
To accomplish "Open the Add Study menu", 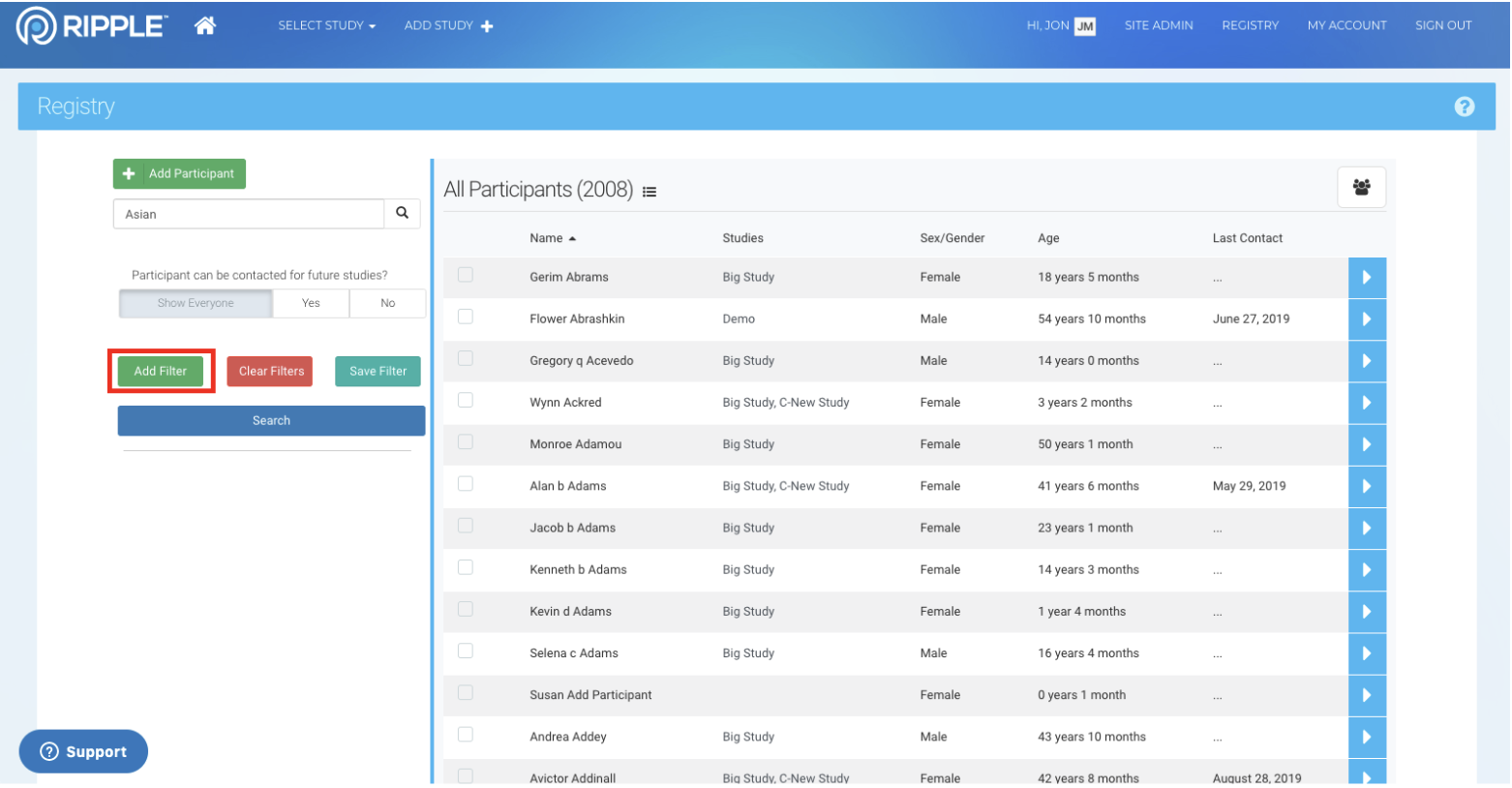I will click(448, 26).
